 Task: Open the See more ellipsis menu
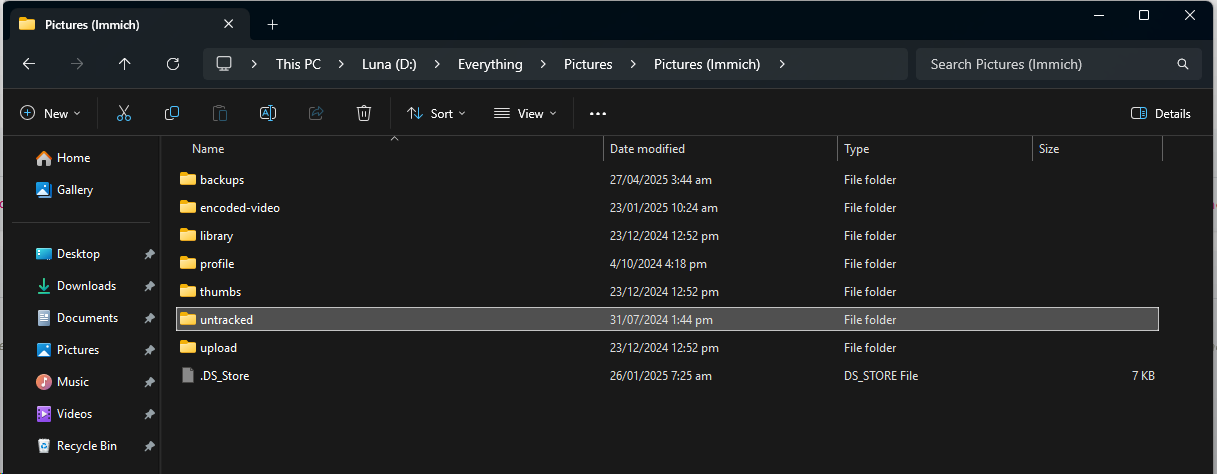598,114
